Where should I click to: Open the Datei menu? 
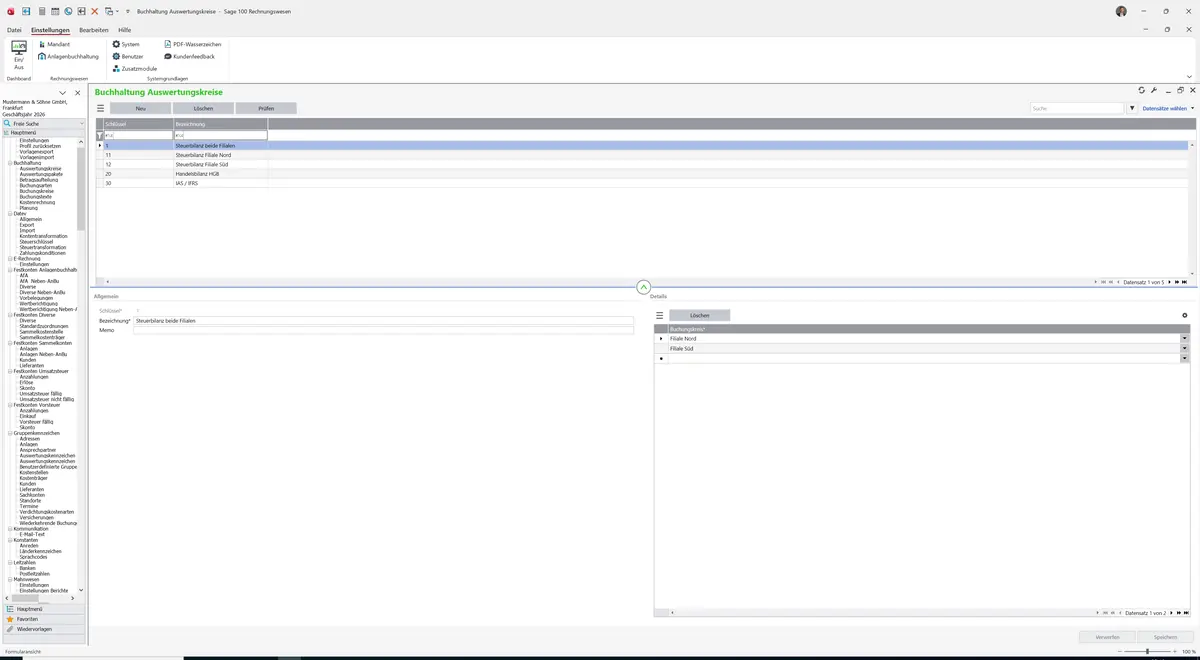click(x=14, y=30)
